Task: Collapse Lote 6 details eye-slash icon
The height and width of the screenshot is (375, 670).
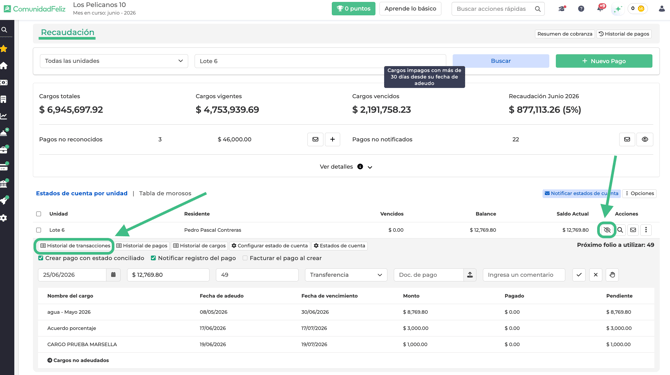Action: click(x=607, y=230)
